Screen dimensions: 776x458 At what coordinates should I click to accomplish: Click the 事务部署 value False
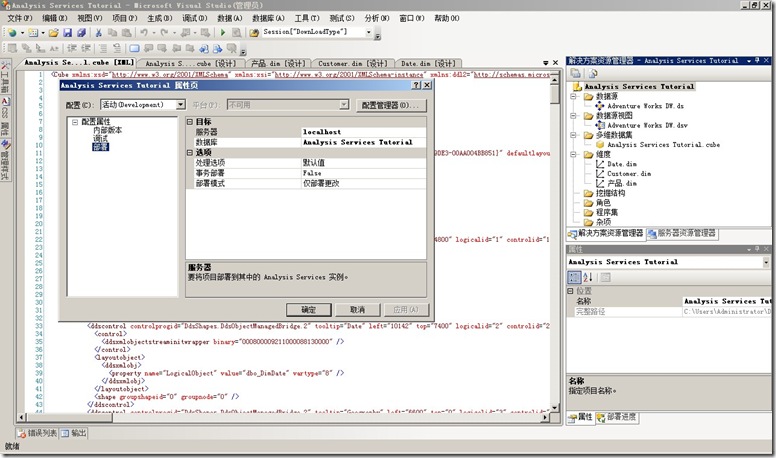(x=364, y=173)
